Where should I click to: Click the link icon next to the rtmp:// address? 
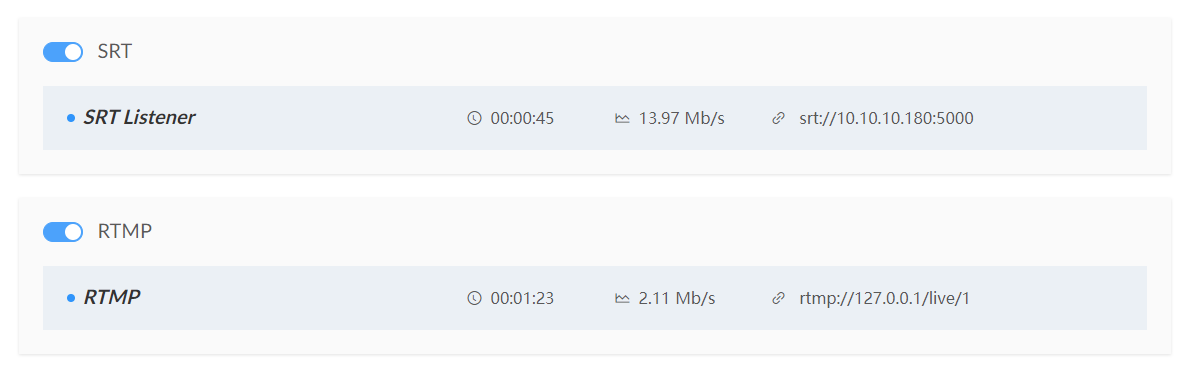coord(778,298)
